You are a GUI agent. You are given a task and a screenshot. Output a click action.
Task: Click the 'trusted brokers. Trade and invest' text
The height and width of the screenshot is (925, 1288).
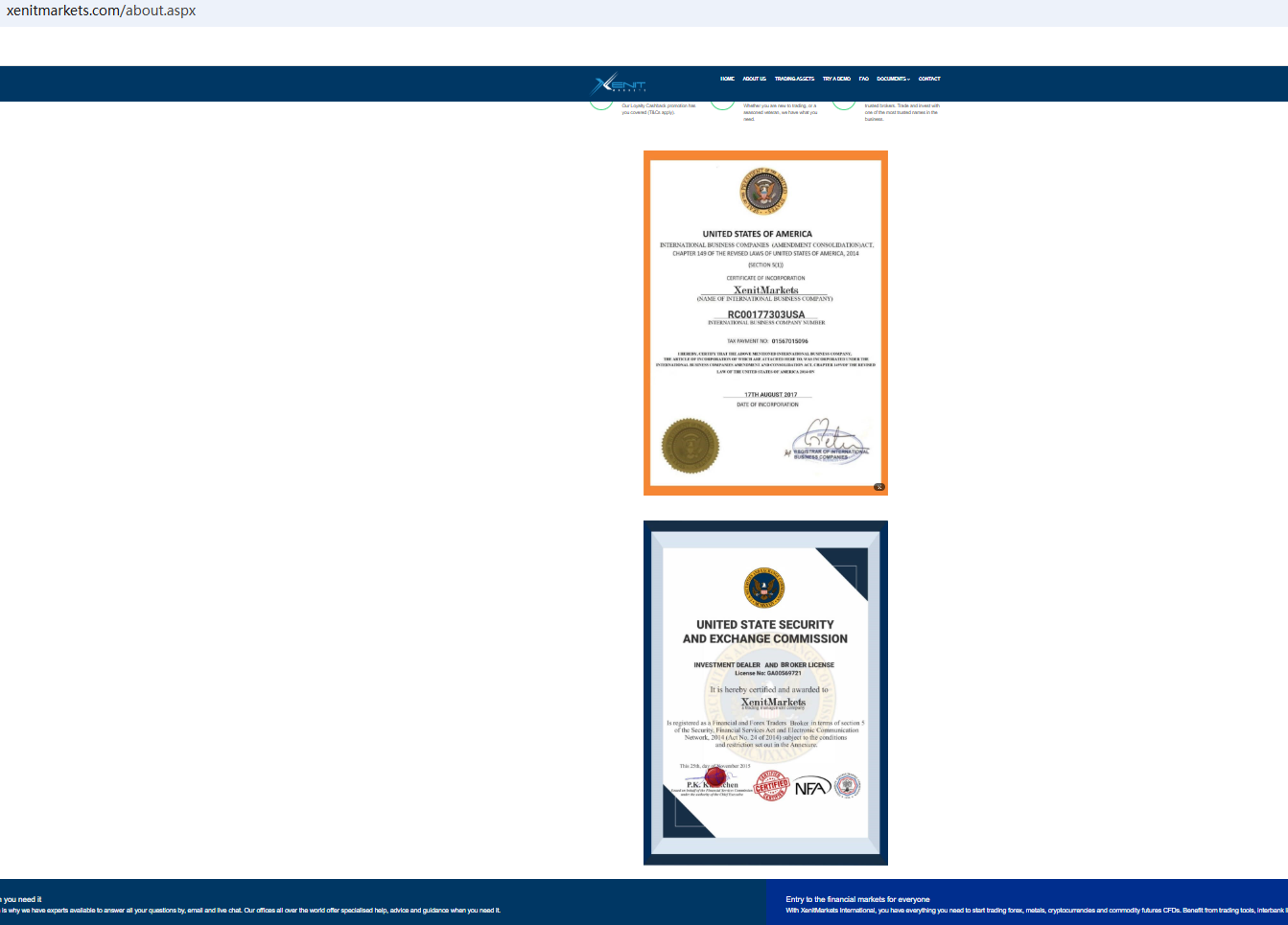[x=902, y=112]
